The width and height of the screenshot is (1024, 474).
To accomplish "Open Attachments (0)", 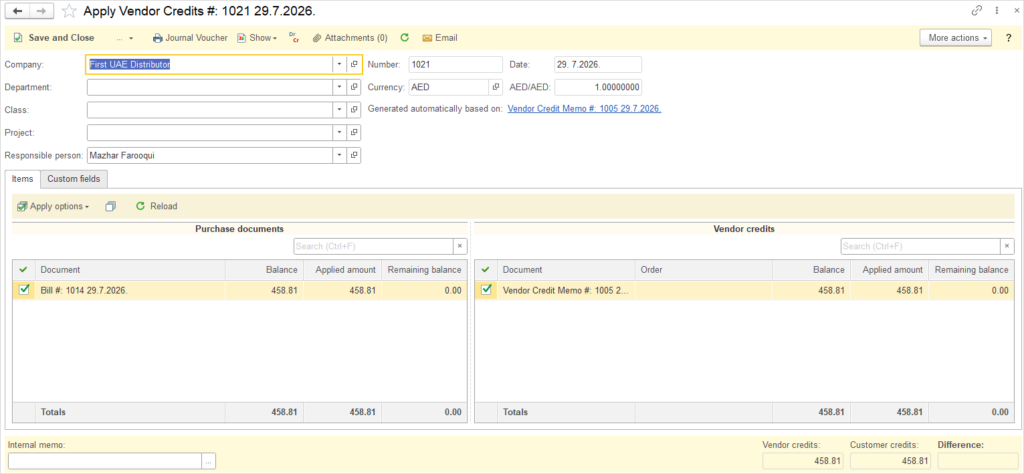I will pos(349,38).
